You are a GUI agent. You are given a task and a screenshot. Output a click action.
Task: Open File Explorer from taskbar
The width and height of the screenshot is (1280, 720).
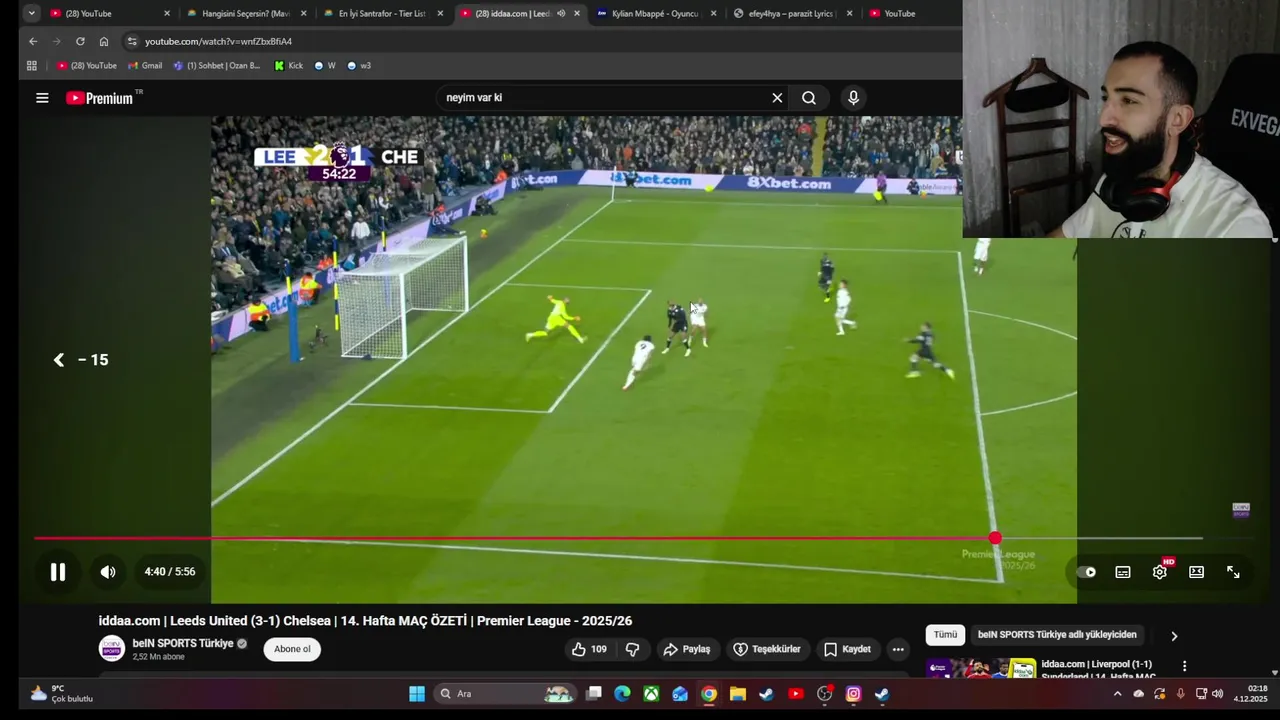(x=737, y=694)
